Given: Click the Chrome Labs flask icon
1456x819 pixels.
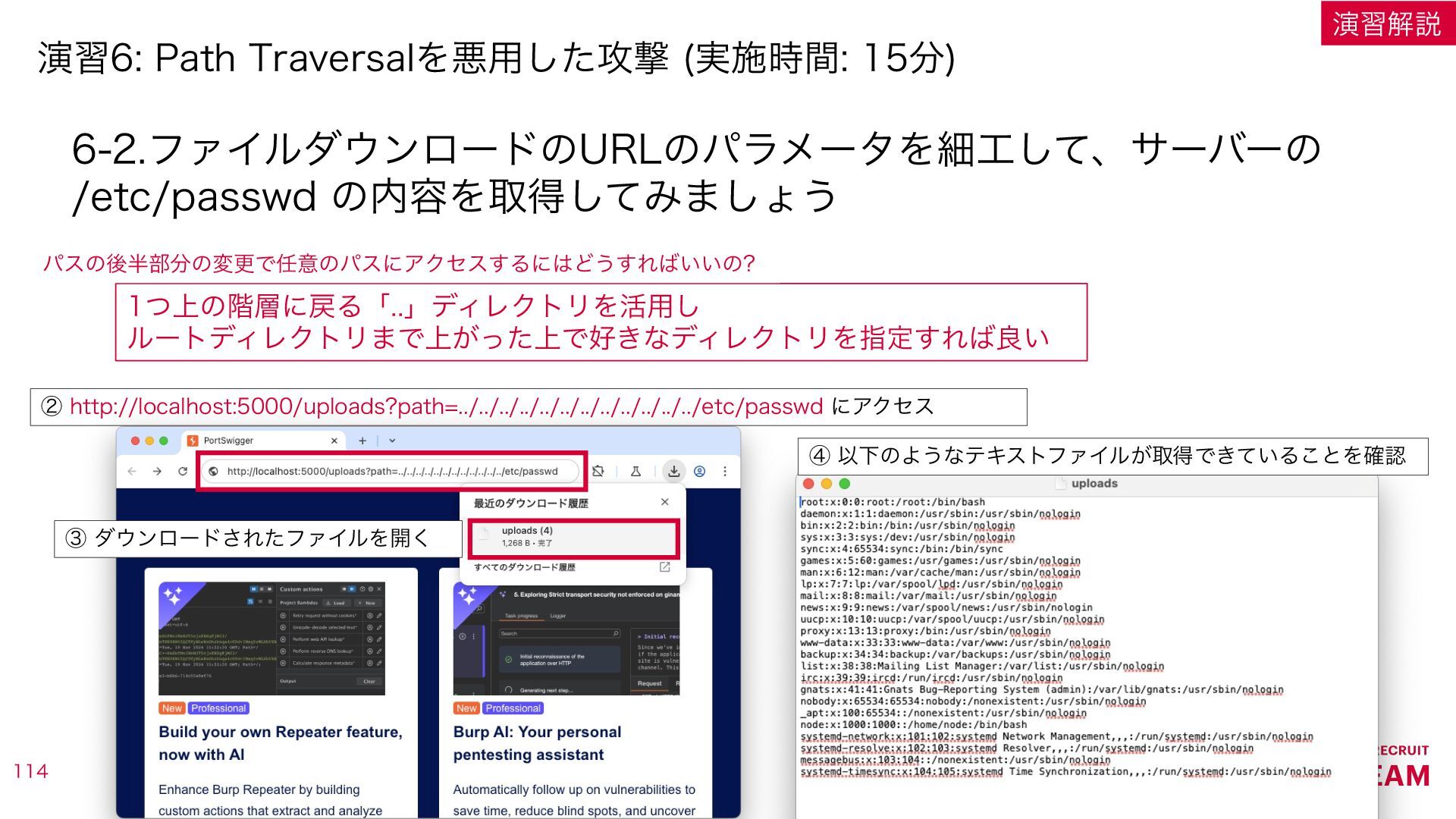Looking at the screenshot, I should tap(635, 471).
